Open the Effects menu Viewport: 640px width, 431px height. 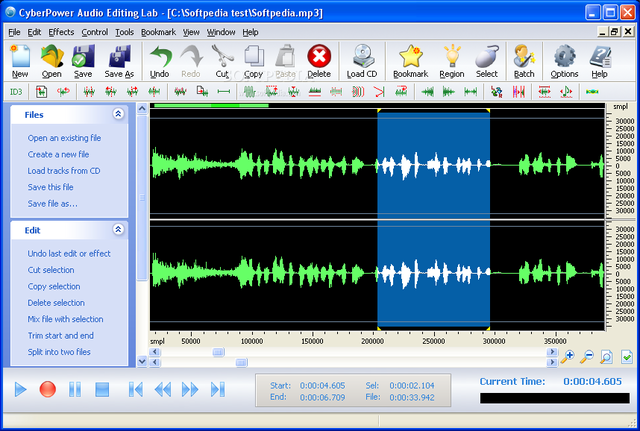pyautogui.click(x=61, y=32)
